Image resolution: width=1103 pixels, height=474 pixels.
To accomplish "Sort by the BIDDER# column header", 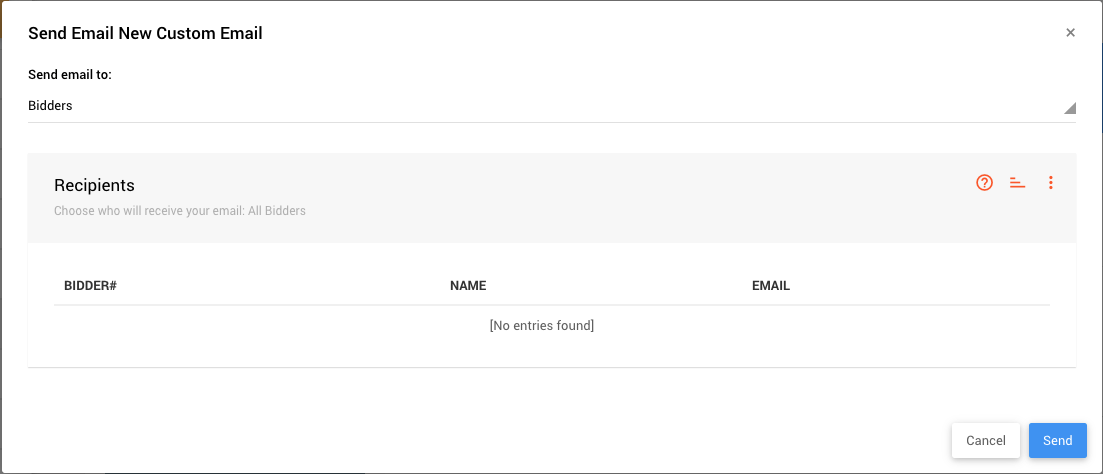I will [x=91, y=286].
